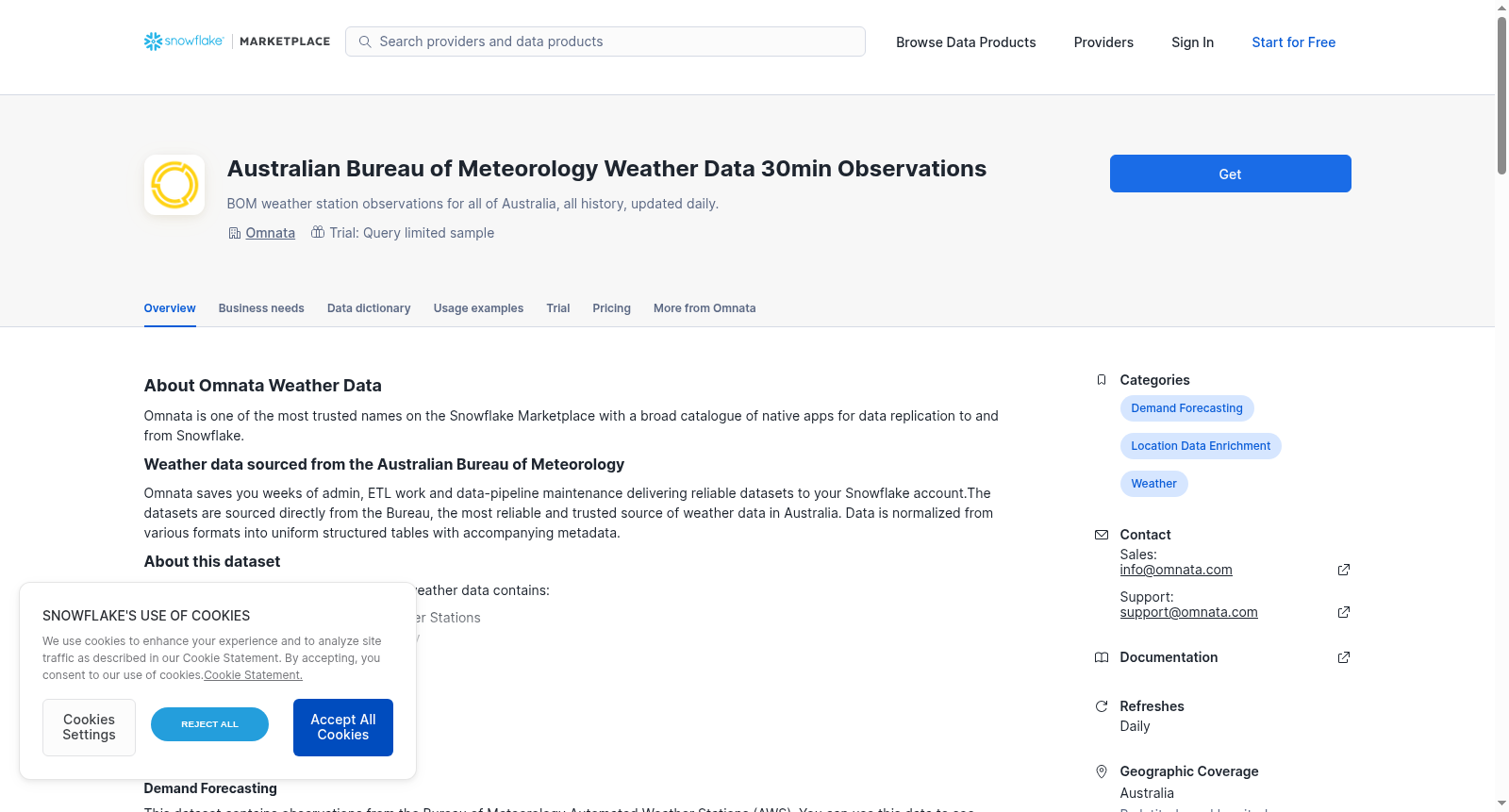Viewport: 1509px width, 812px height.
Task: Open the Trial tab
Action: [558, 308]
